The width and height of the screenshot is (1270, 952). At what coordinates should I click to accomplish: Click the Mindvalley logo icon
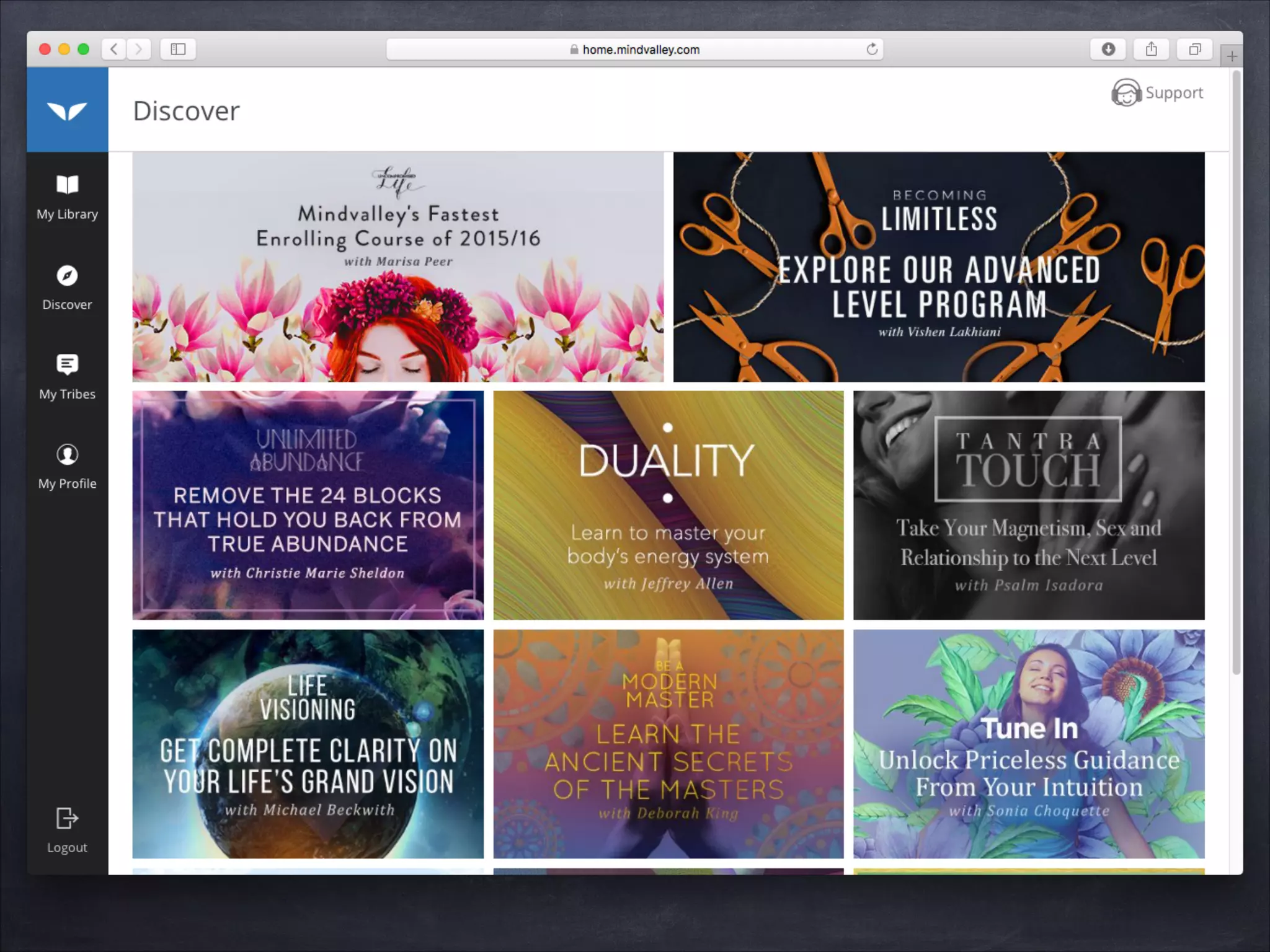[67, 110]
